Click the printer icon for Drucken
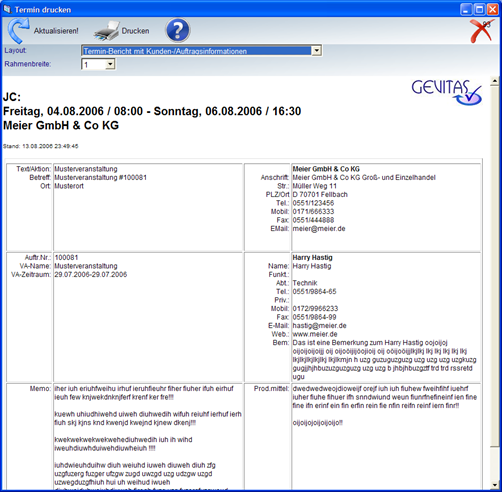The image size is (502, 492). 107,31
